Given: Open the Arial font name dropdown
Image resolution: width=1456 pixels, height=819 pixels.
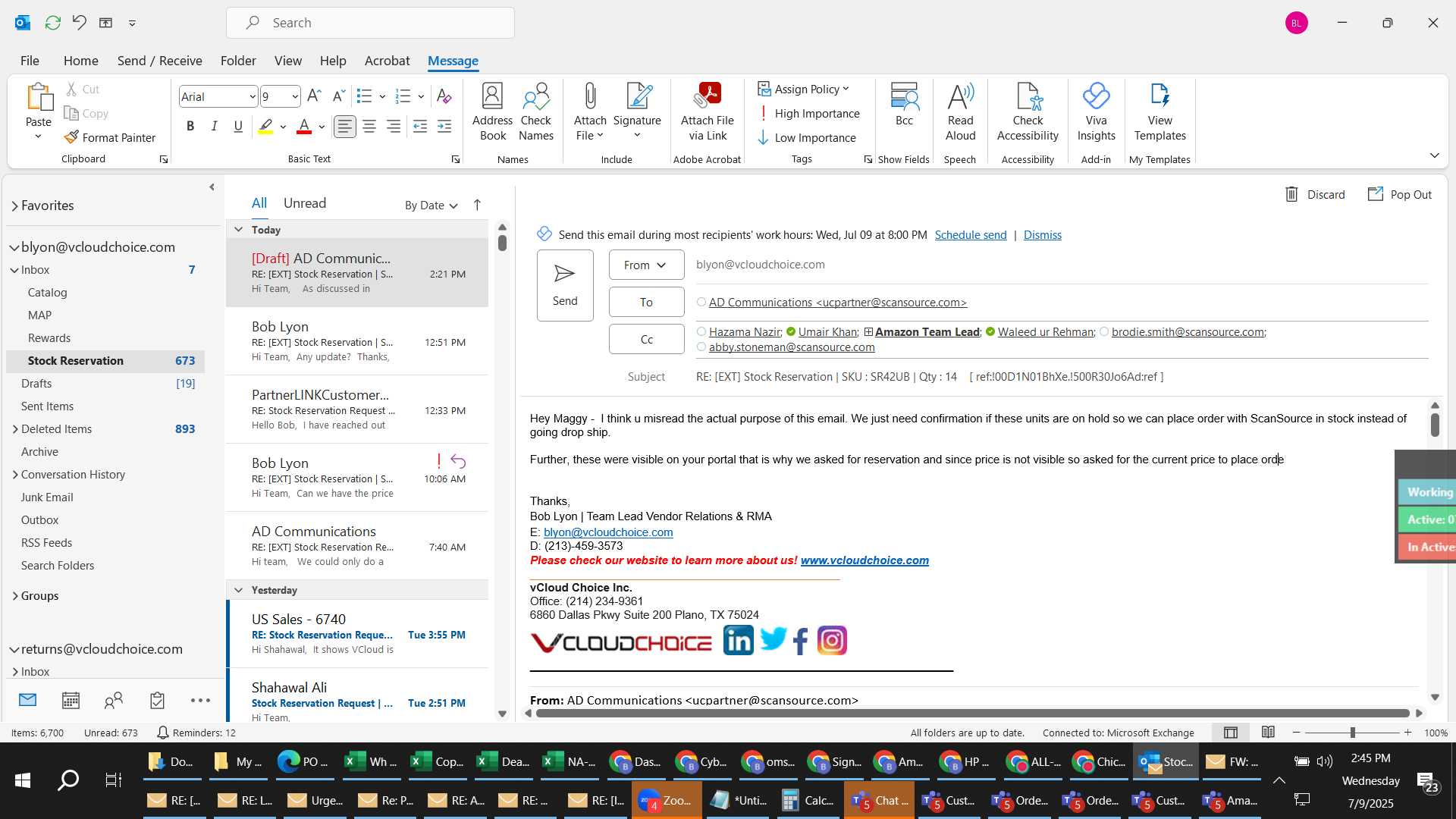Looking at the screenshot, I should click(252, 96).
